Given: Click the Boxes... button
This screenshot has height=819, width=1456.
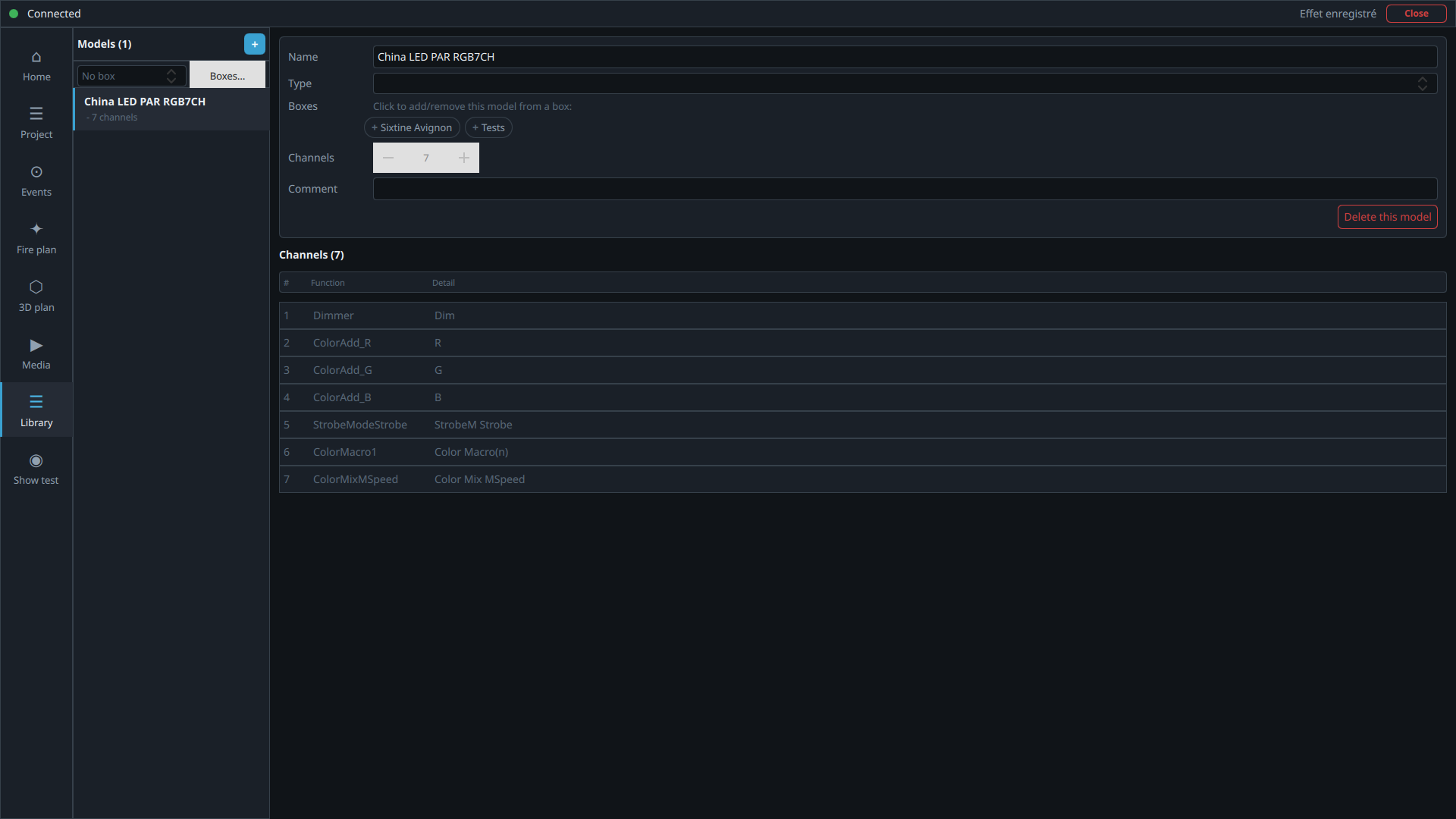Looking at the screenshot, I should [x=227, y=76].
